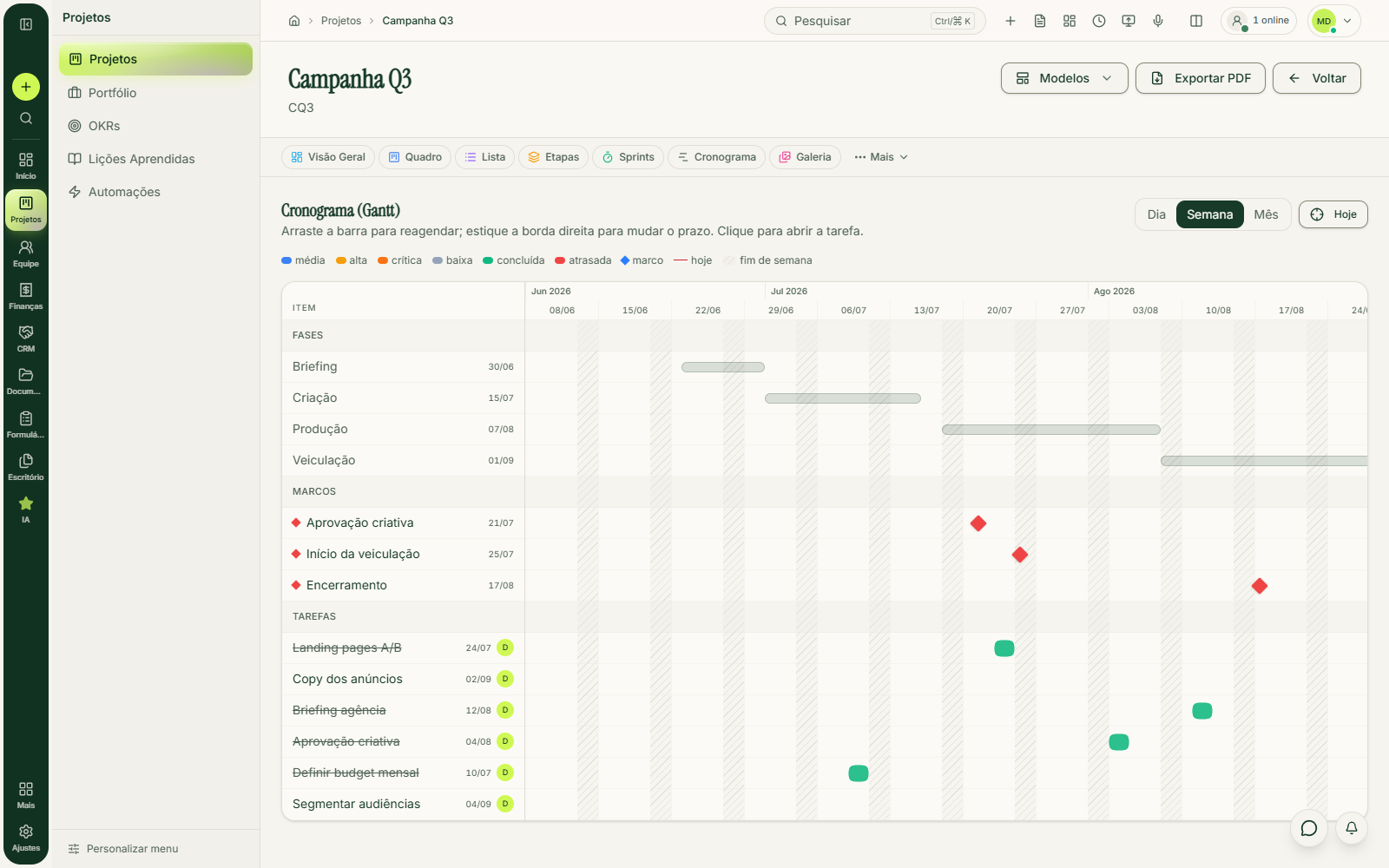Select Portfólio in sidebar menu
Viewport: 1389px width, 868px height.
tap(155, 93)
